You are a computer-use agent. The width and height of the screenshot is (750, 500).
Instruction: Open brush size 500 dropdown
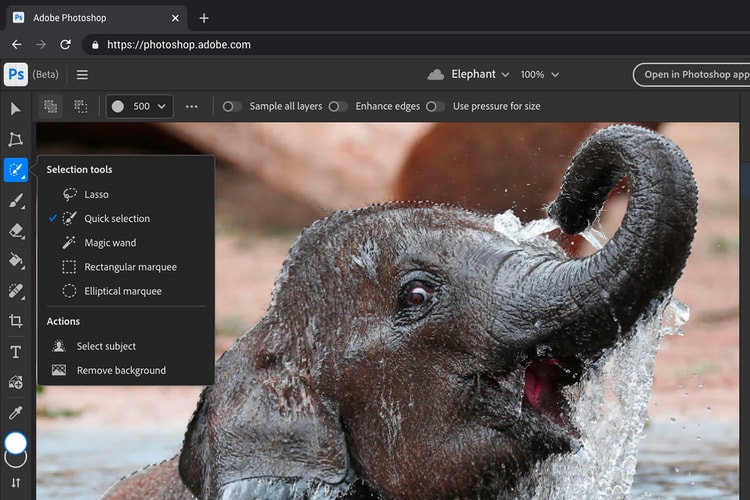[139, 106]
